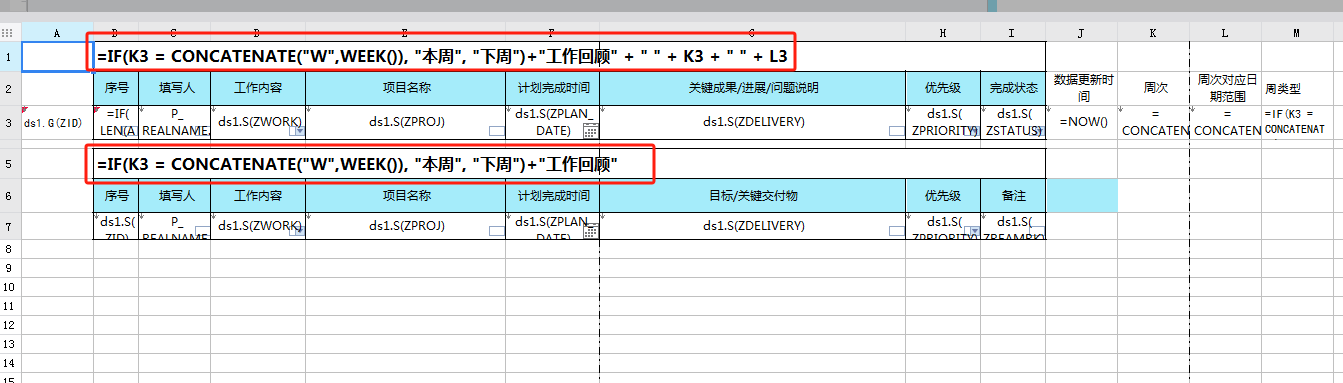Select row 2 header
The image size is (1343, 383).
click(10, 88)
